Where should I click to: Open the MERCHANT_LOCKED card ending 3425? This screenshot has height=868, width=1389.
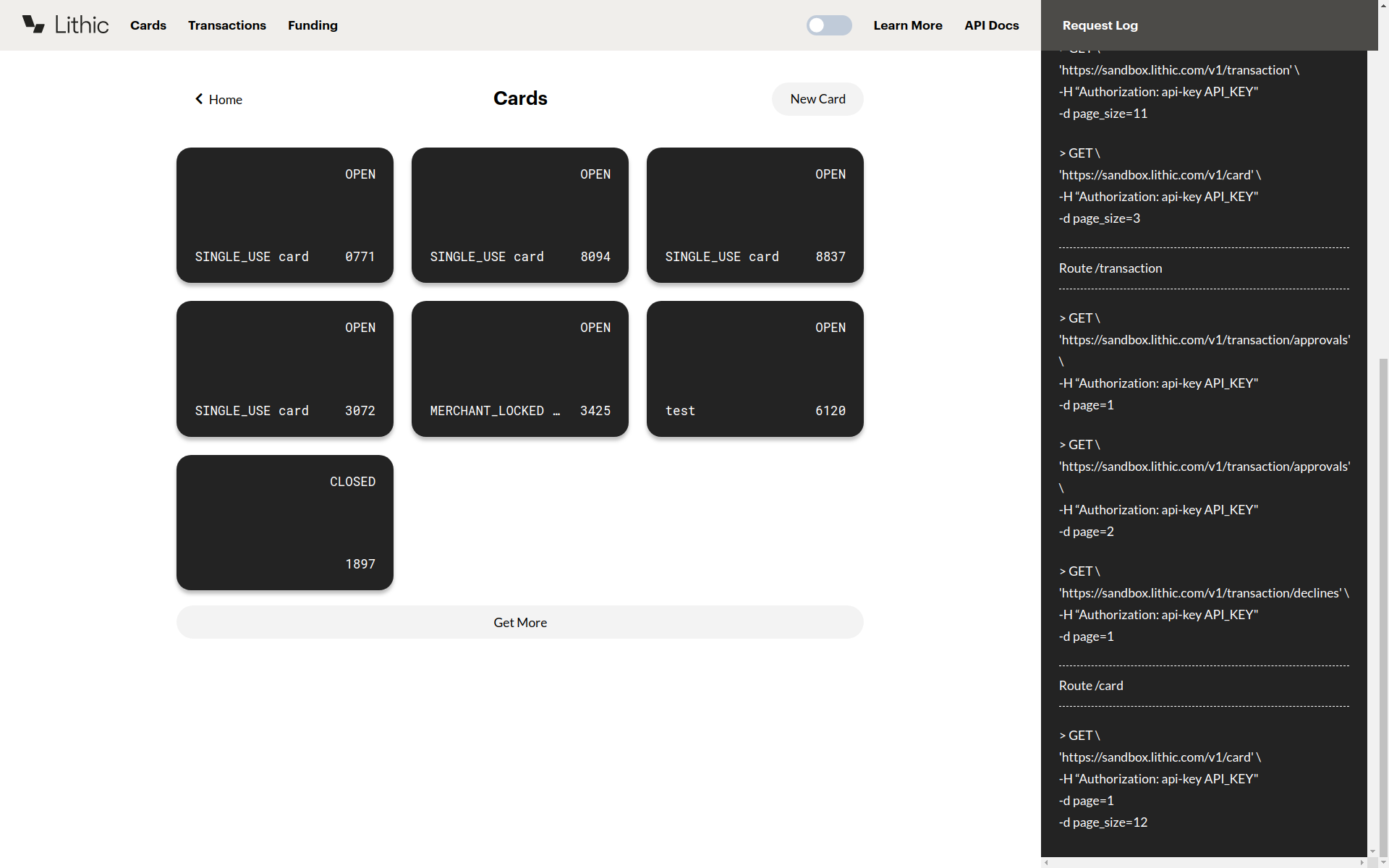point(520,369)
